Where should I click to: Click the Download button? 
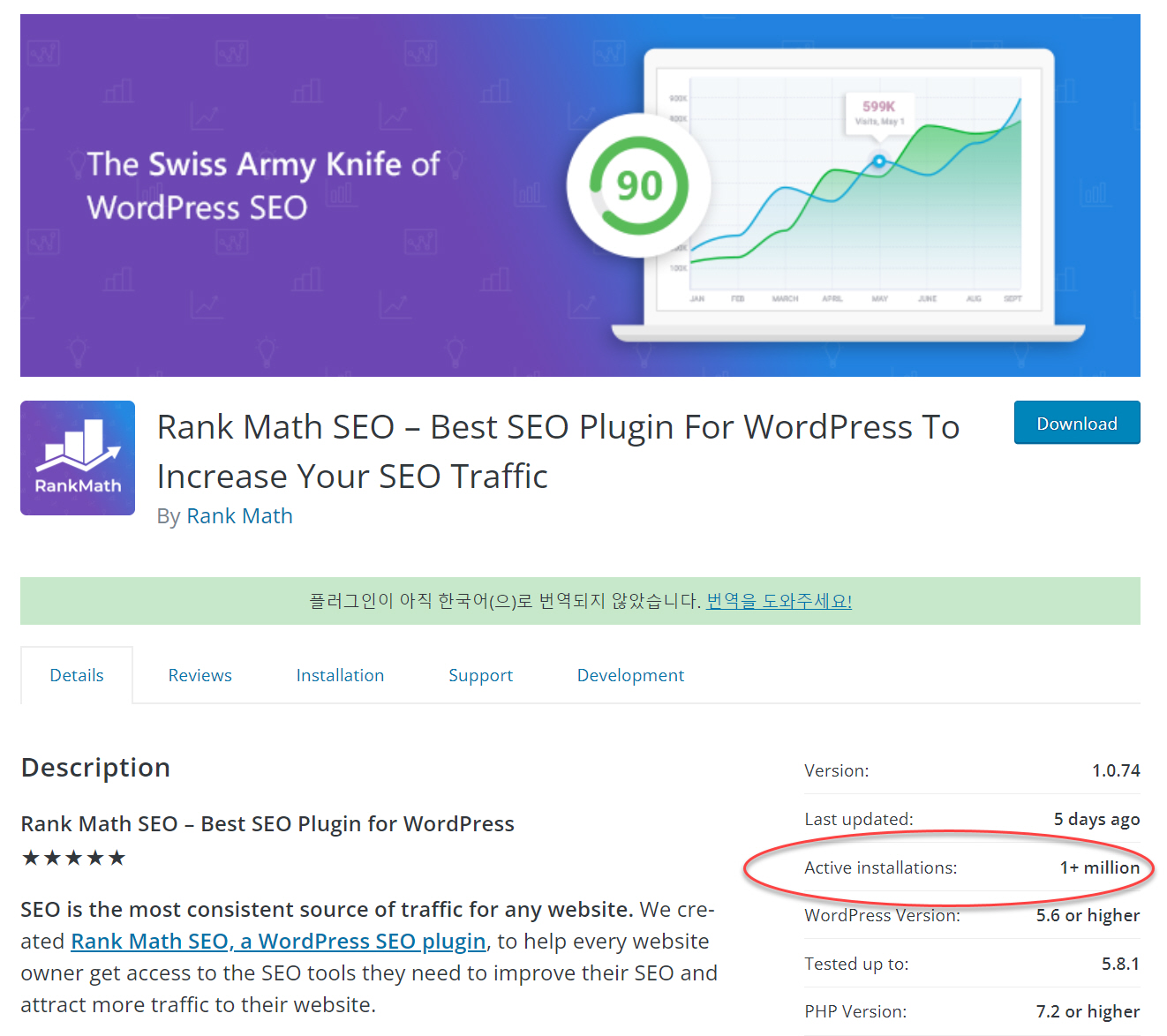pyautogui.click(x=1077, y=423)
